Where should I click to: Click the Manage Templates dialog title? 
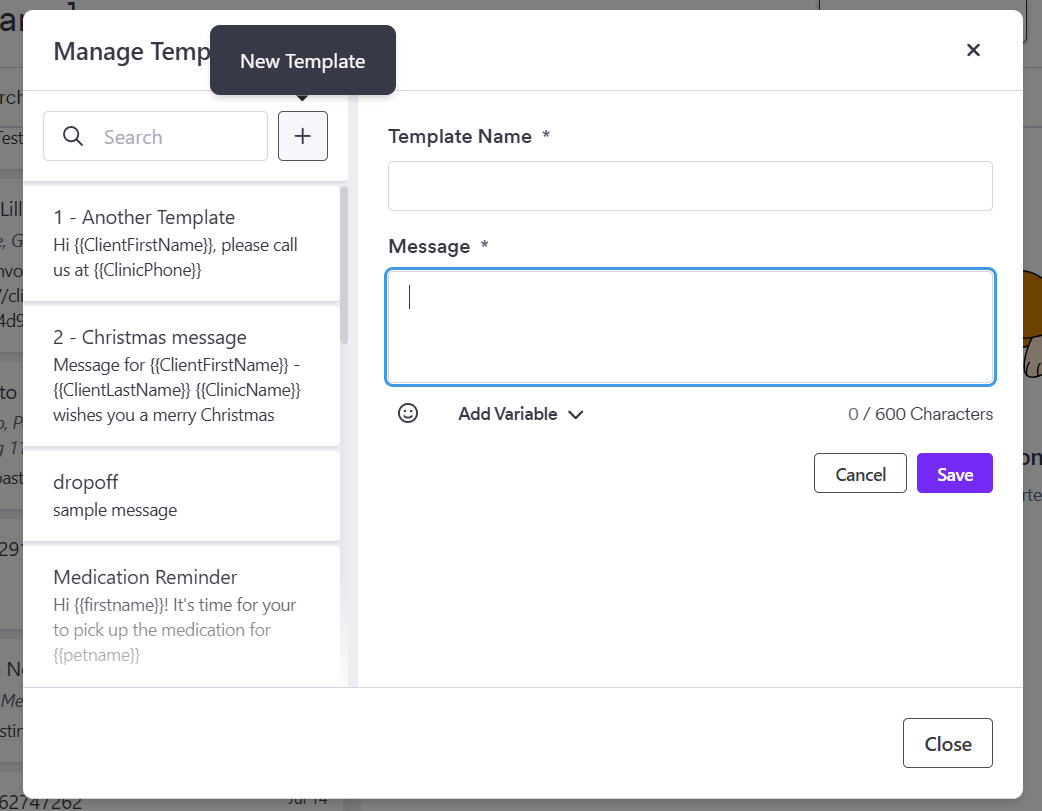point(132,52)
